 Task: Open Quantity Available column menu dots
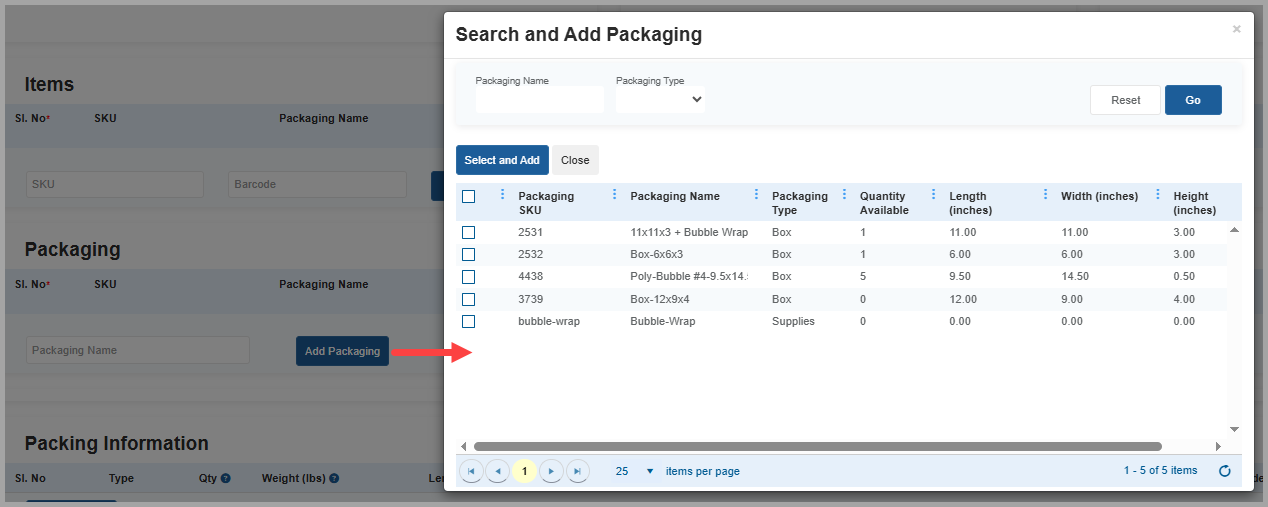tap(934, 195)
